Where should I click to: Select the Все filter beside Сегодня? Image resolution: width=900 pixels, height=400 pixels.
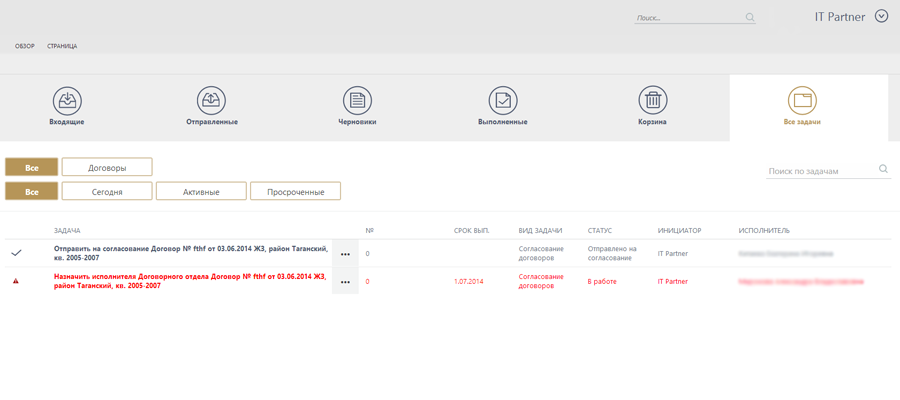[32, 191]
